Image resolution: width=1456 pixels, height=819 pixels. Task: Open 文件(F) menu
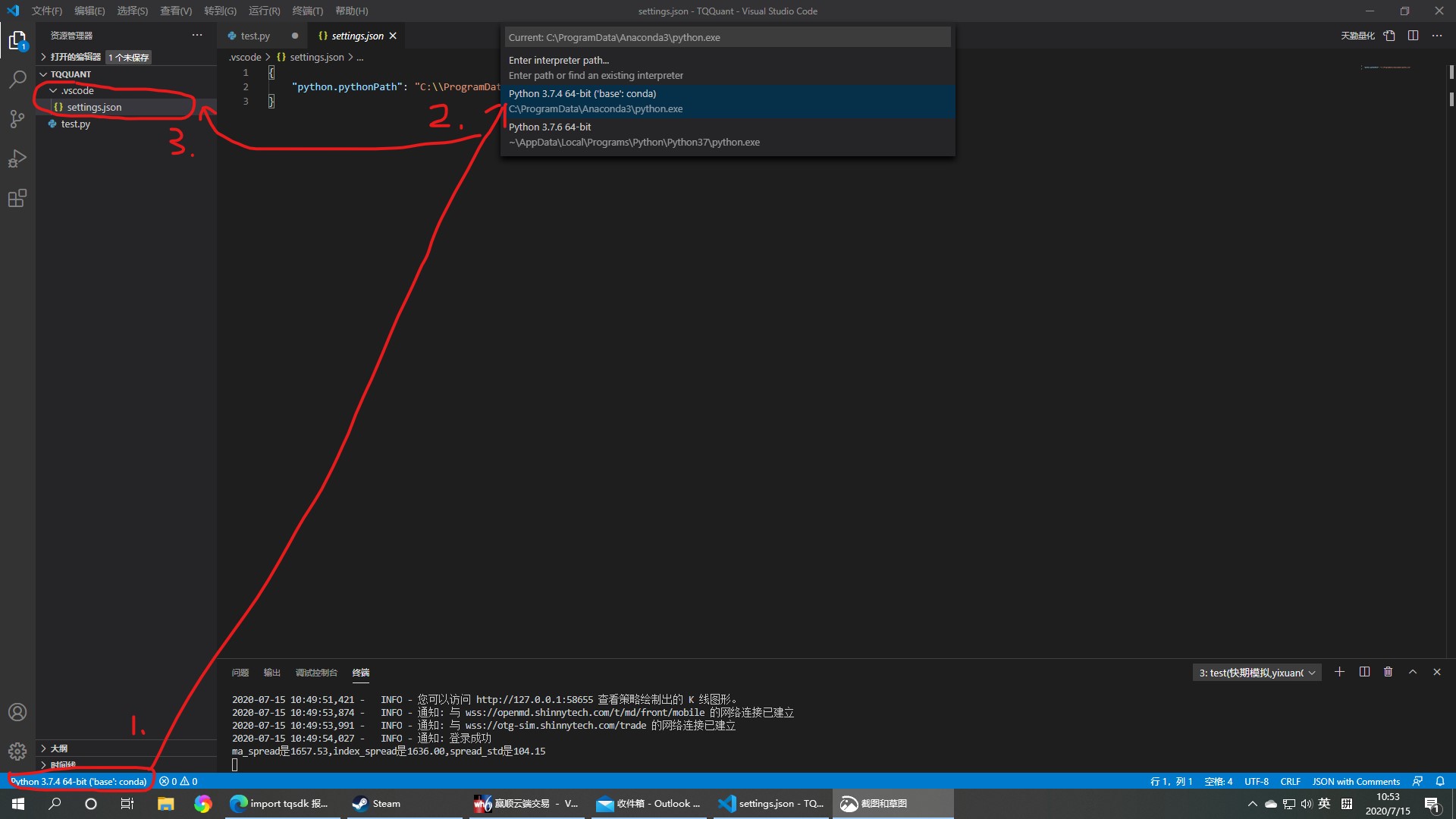click(47, 11)
